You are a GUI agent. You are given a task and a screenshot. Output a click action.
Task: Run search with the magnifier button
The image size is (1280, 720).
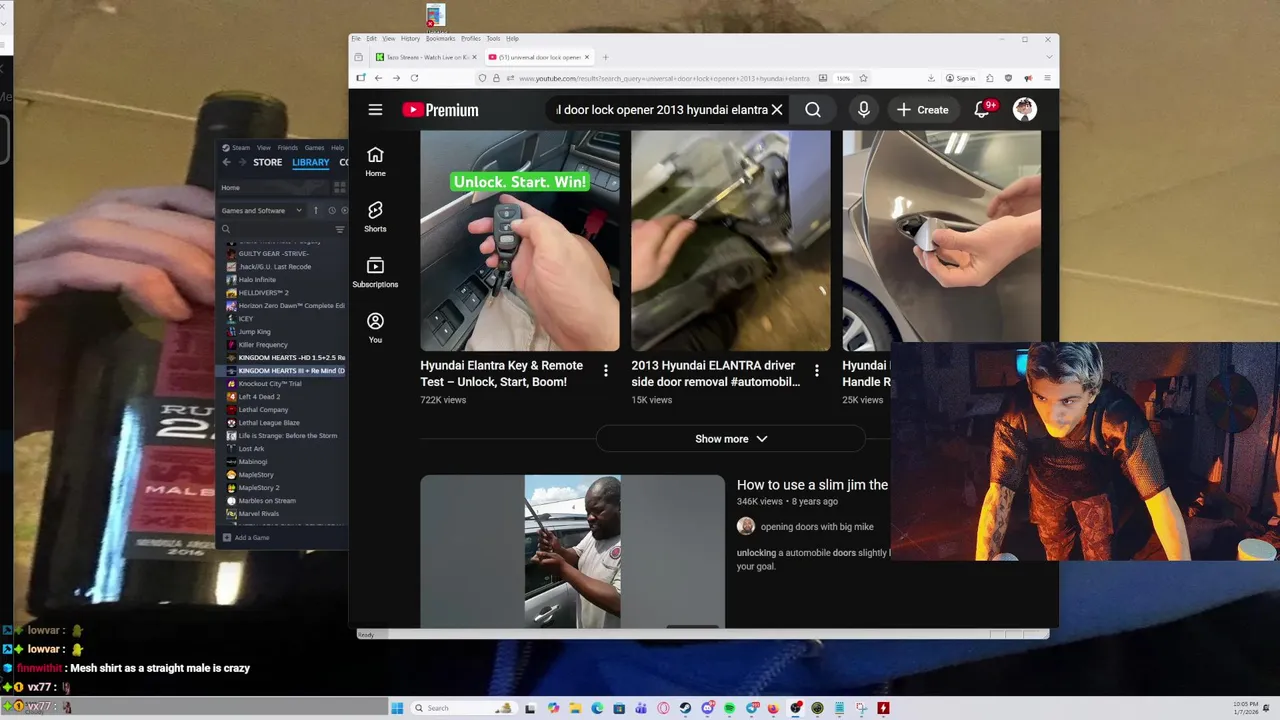[813, 110]
